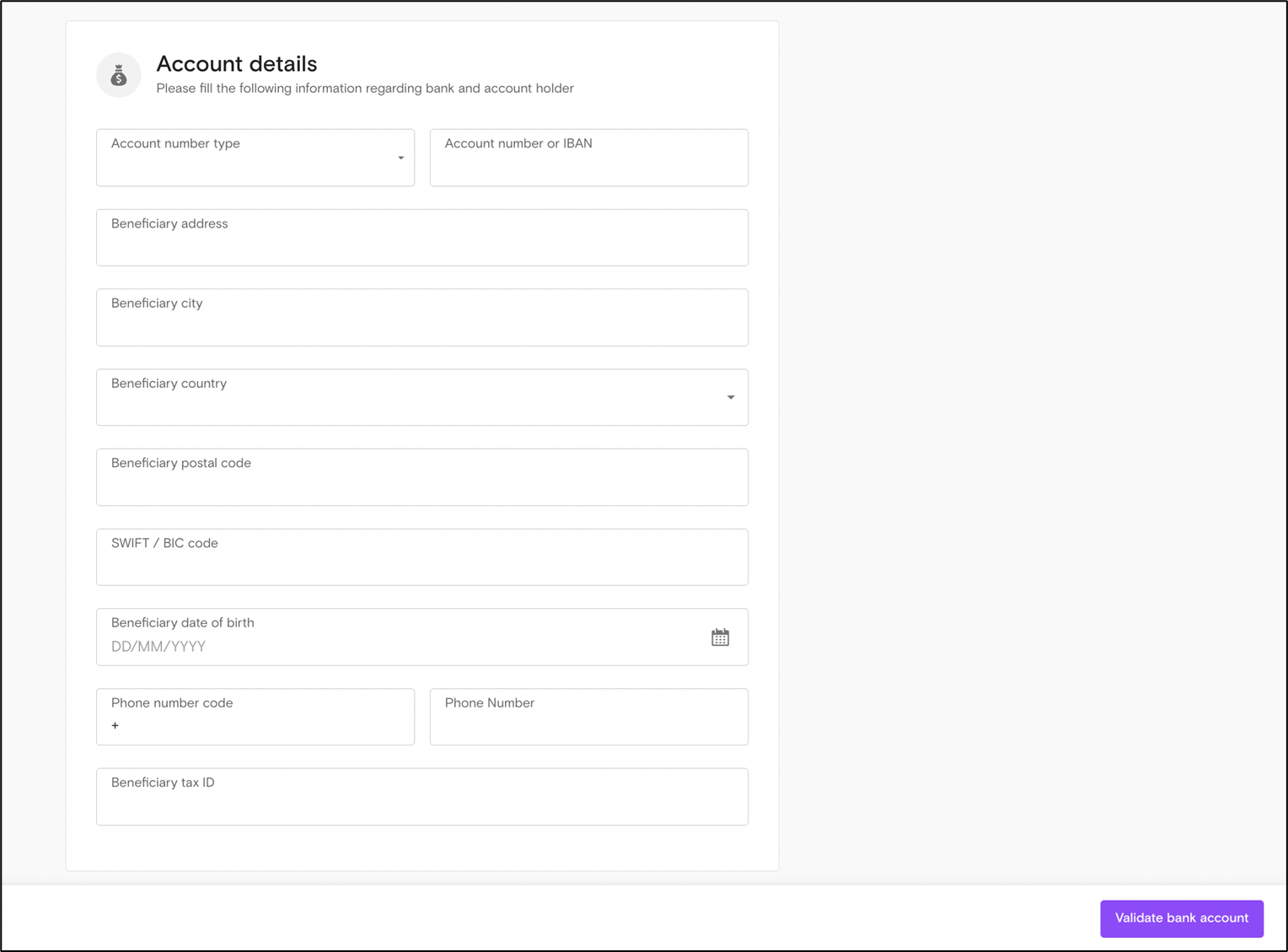The width and height of the screenshot is (1288, 952).
Task: Click the Account number type dropdown arrow
Action: (x=400, y=158)
